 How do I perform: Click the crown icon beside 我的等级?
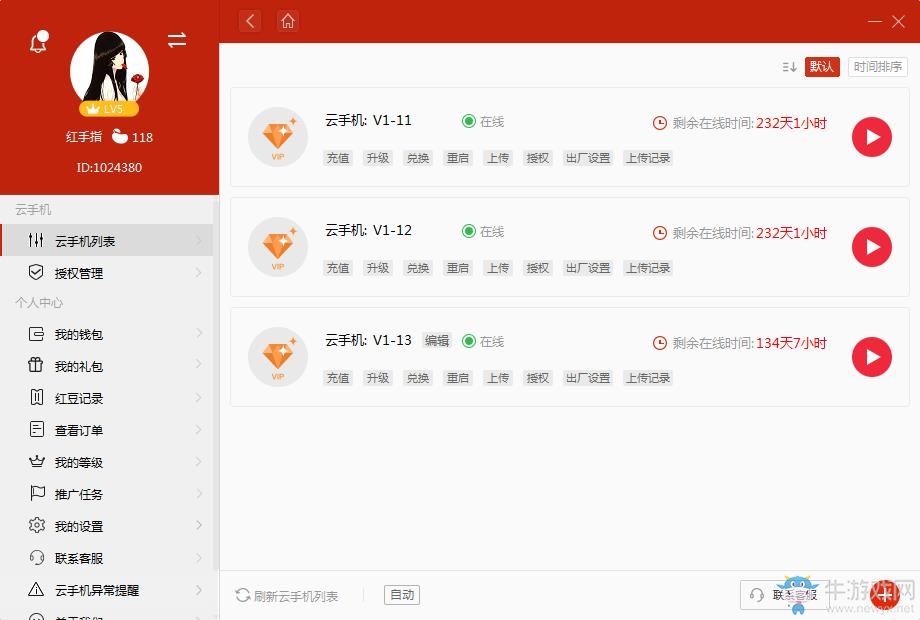pyautogui.click(x=36, y=462)
